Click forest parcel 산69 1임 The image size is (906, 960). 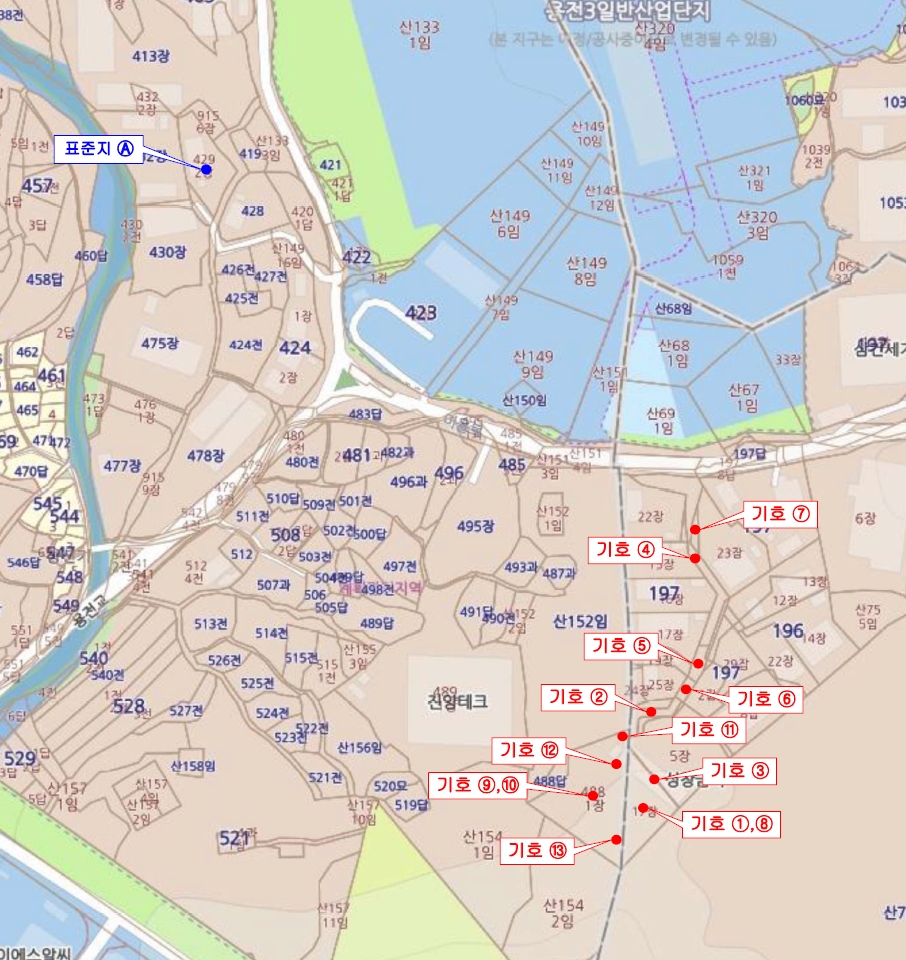tap(661, 421)
